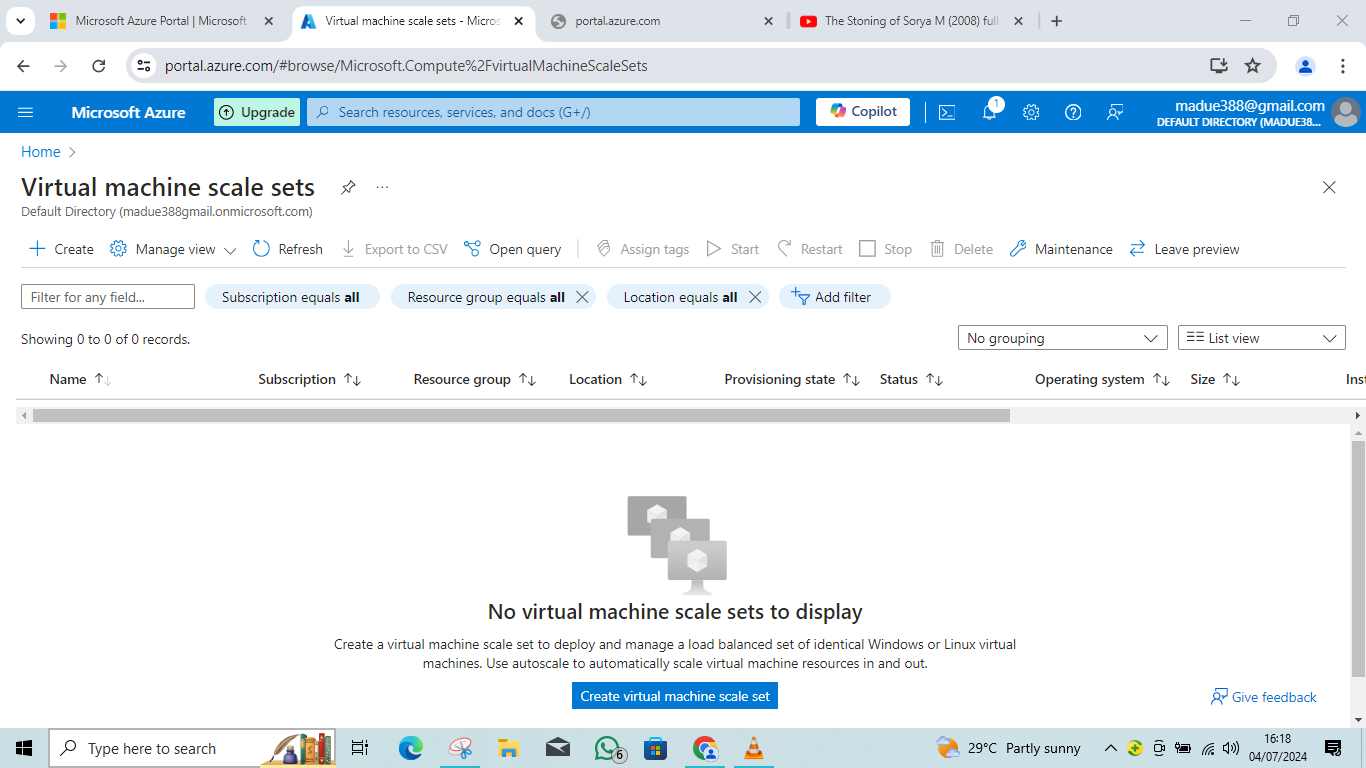Open Copilot in the Azure header

[863, 112]
